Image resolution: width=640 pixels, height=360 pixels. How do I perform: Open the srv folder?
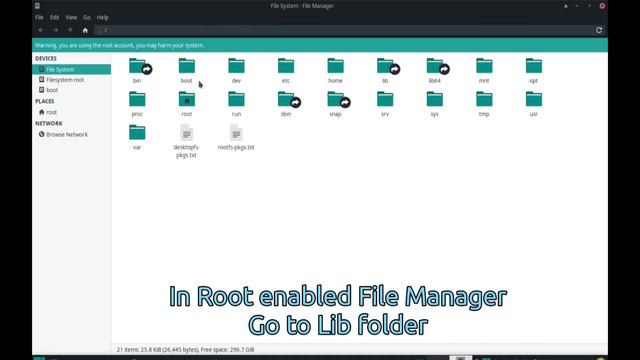(385, 100)
